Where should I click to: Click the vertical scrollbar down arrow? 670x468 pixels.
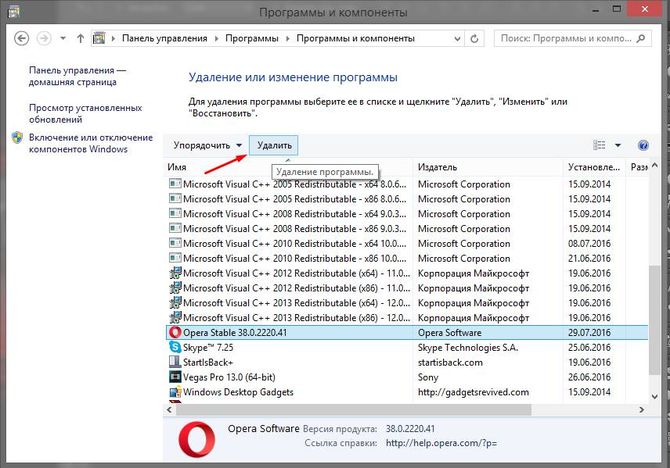coord(654,397)
